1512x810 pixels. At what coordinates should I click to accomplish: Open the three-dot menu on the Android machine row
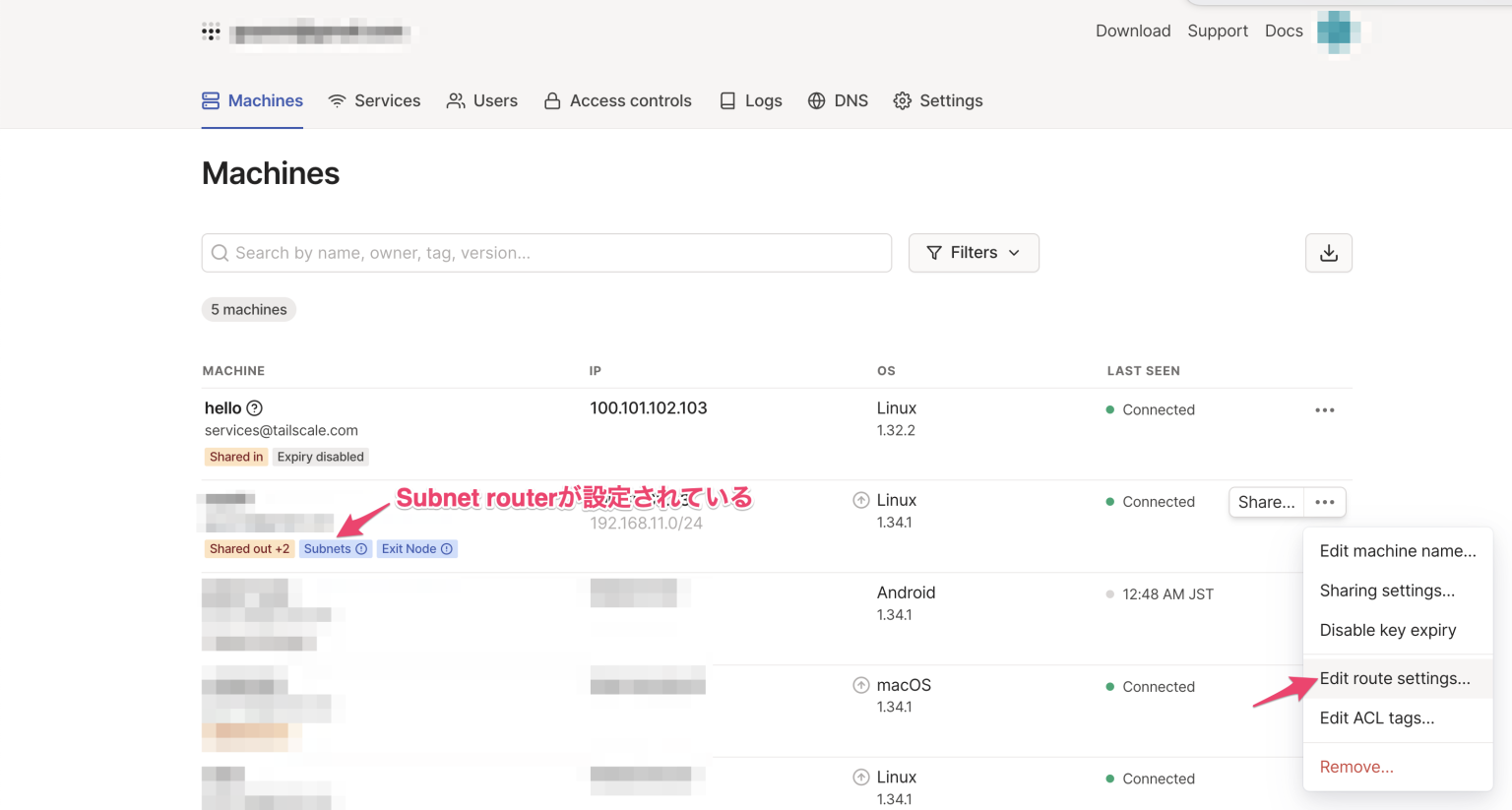[x=1324, y=593]
